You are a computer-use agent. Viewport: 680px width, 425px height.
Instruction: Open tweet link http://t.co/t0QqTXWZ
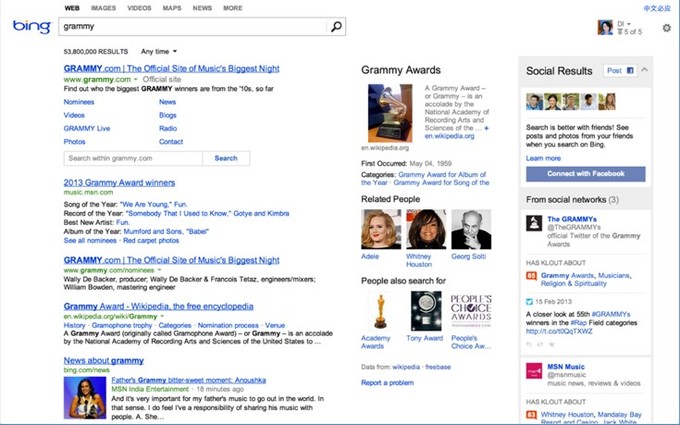pyautogui.click(x=559, y=331)
